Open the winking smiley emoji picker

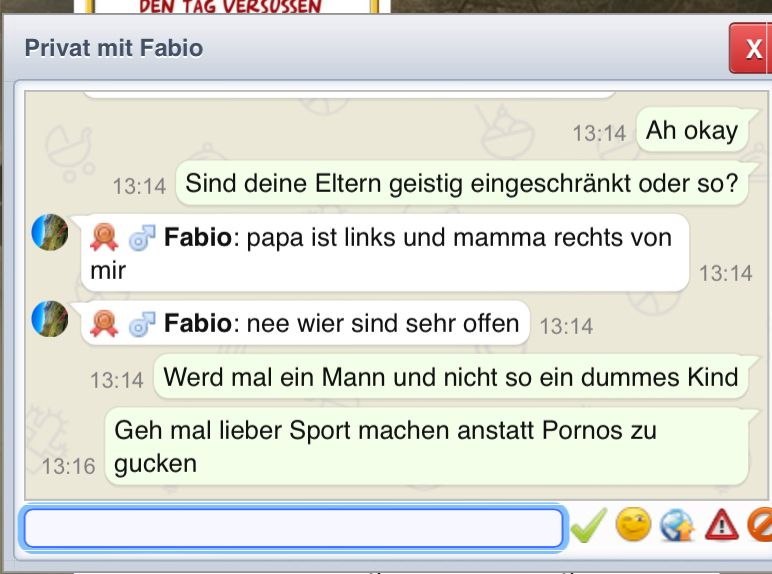pos(633,525)
